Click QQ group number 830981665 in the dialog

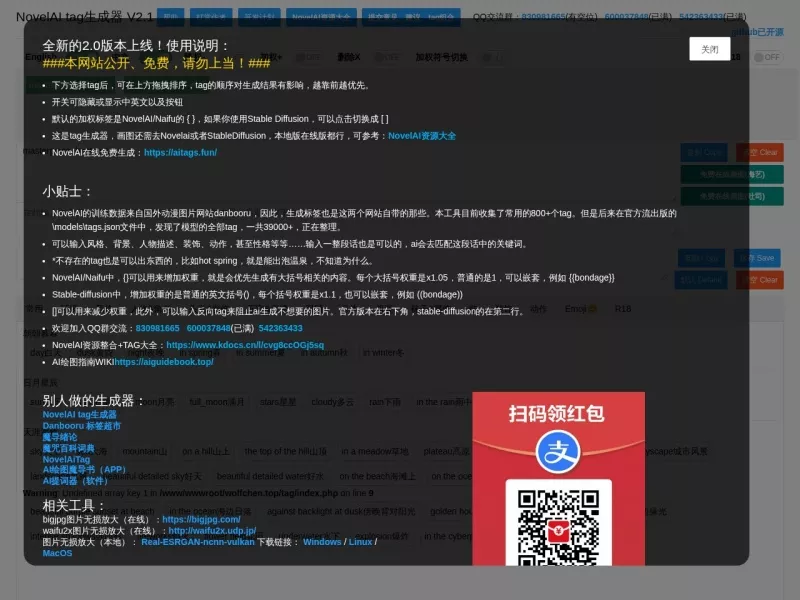click(x=157, y=328)
